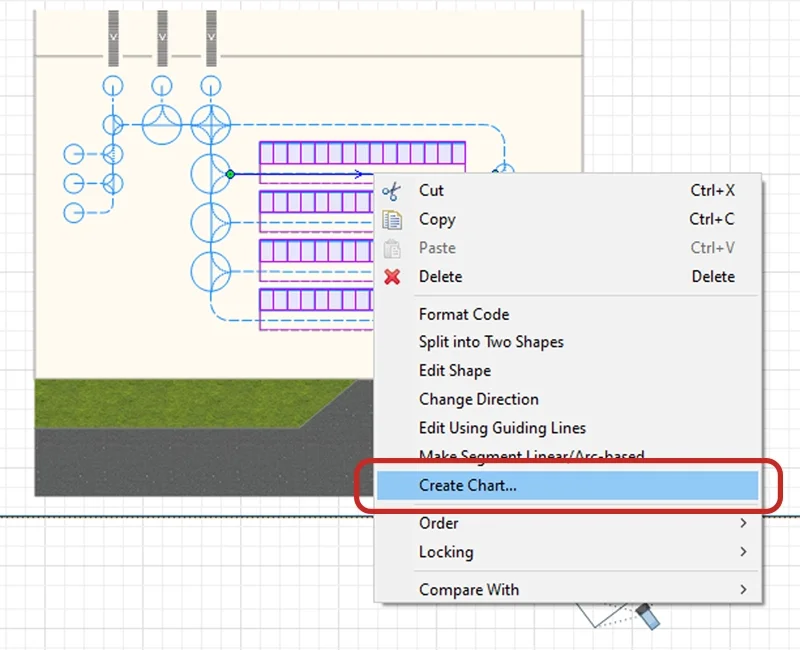Click the Copy documents icon
The image size is (800, 650).
[394, 219]
